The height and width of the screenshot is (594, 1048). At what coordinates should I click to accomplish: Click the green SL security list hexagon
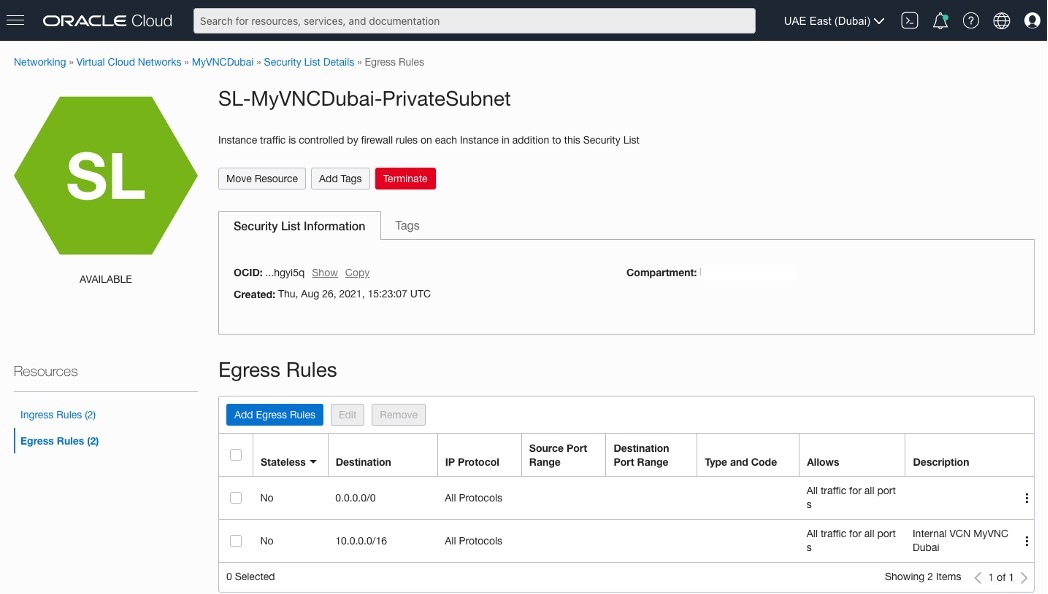click(x=106, y=176)
